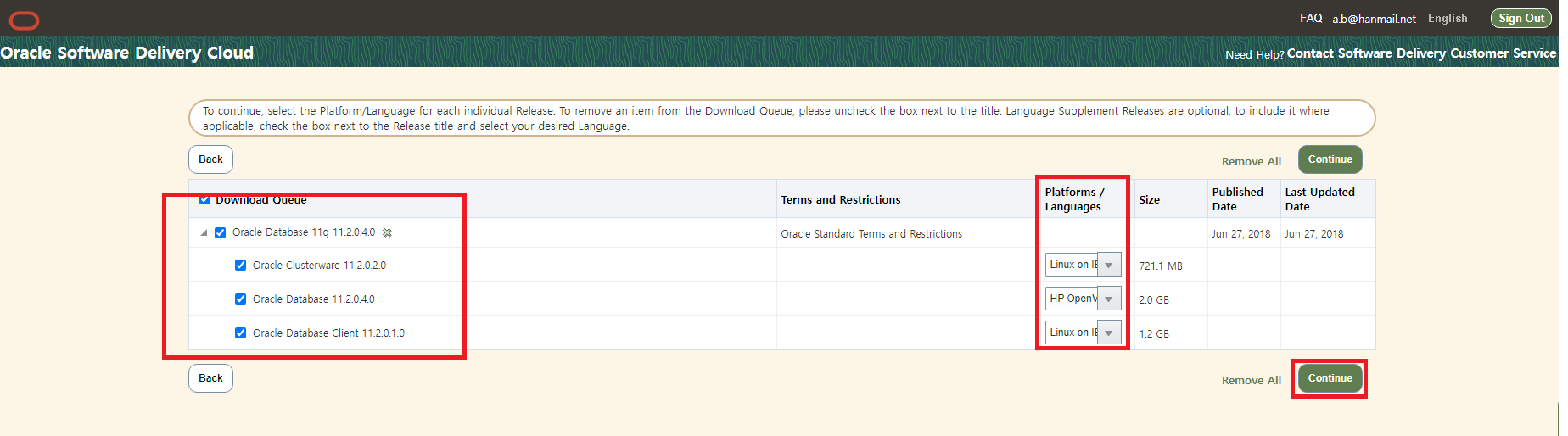
Task: Open the English language selector
Action: [x=1448, y=18]
